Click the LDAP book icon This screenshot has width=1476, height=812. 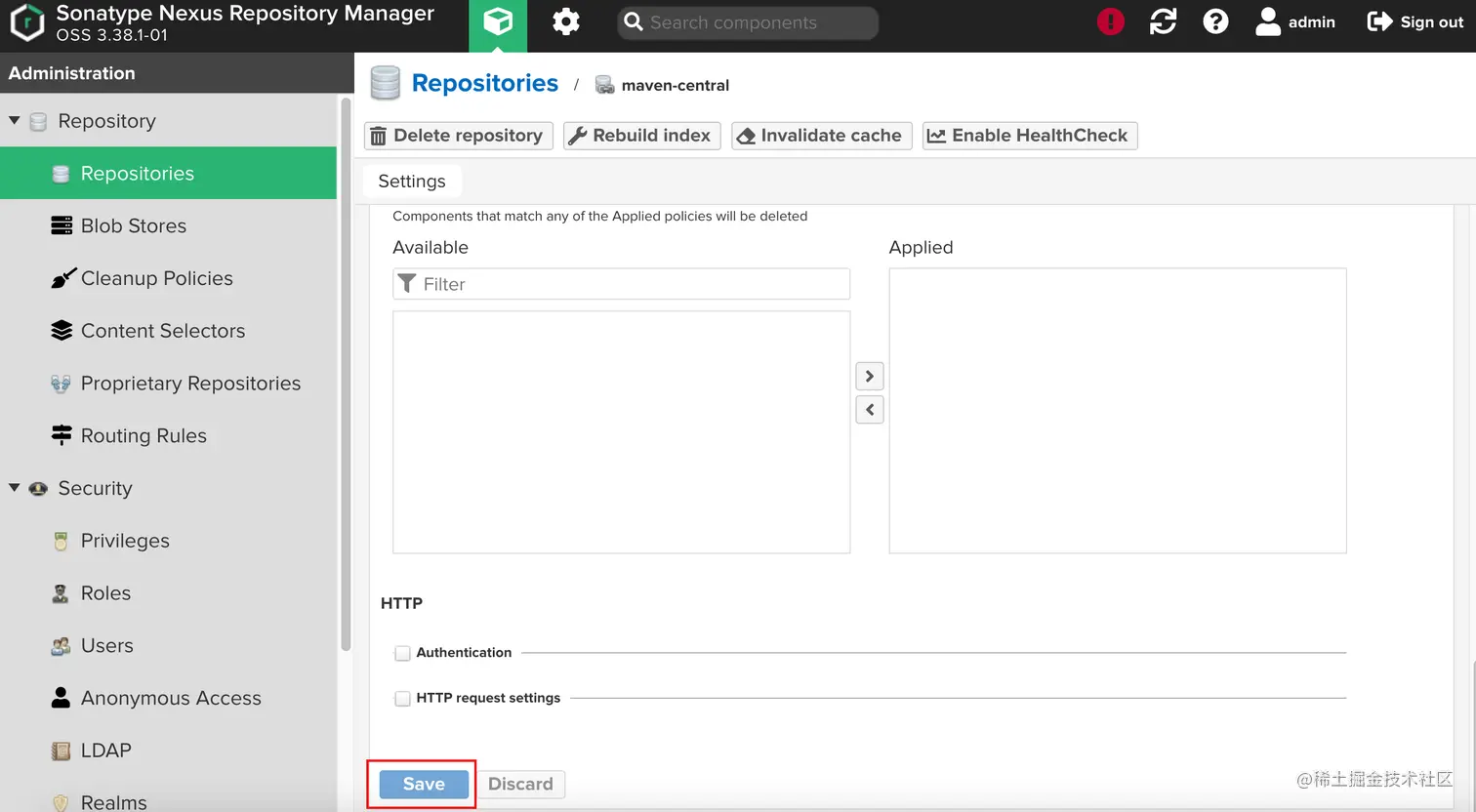pyautogui.click(x=61, y=751)
